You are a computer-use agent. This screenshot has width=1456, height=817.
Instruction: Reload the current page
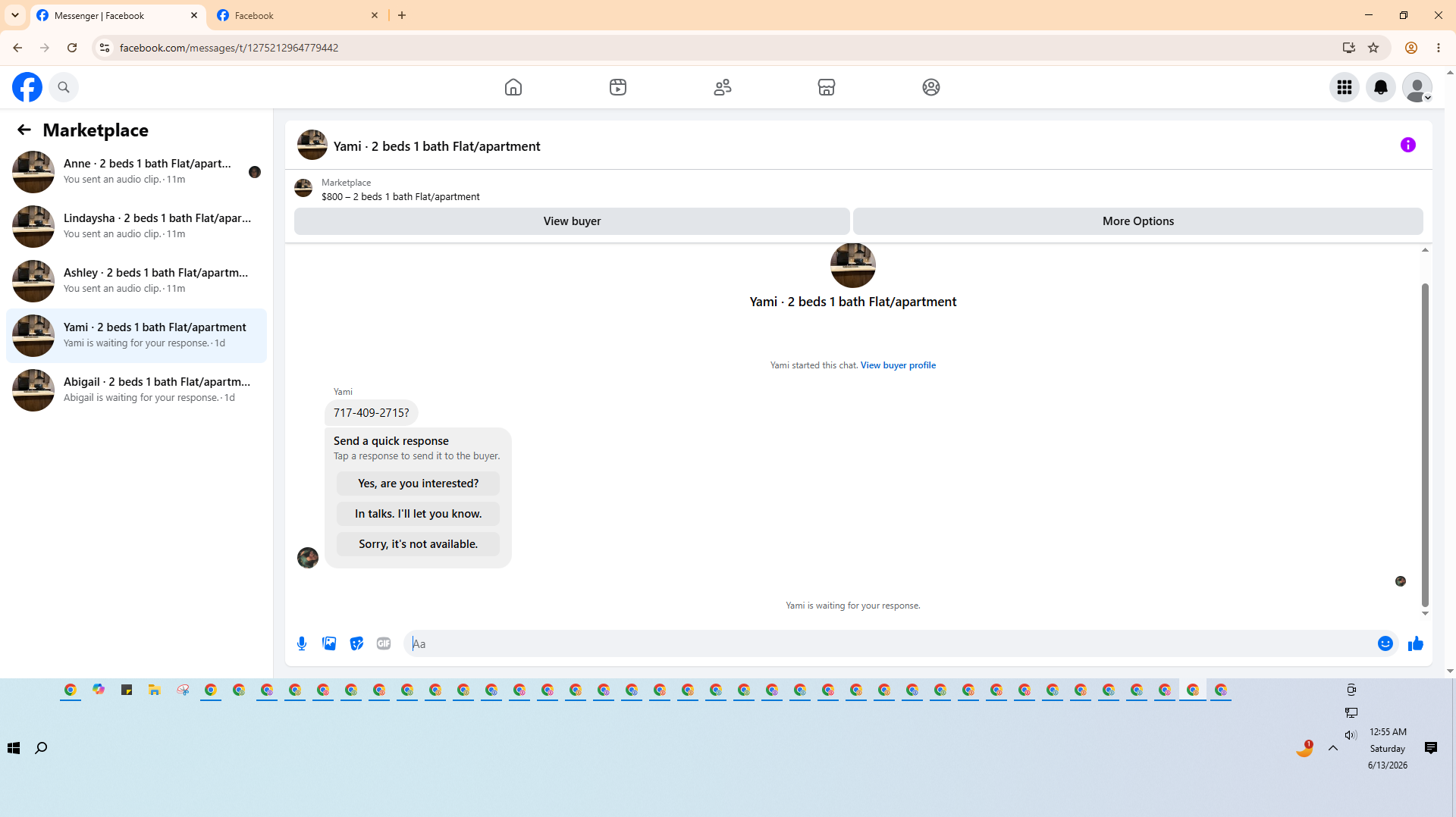point(72,48)
